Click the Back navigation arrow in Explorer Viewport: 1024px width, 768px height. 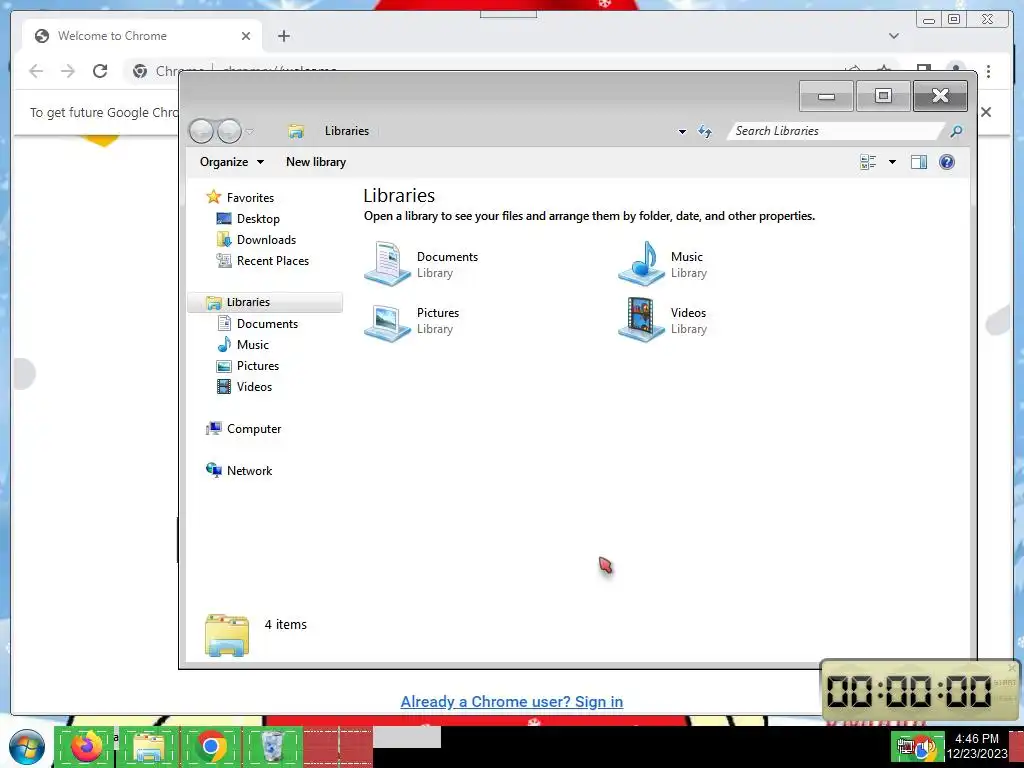click(201, 131)
